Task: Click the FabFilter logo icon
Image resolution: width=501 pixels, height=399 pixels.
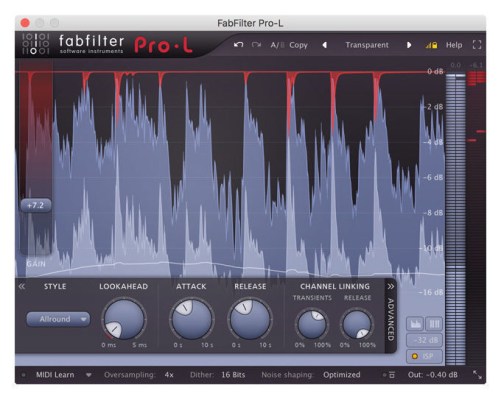Action: point(35,44)
